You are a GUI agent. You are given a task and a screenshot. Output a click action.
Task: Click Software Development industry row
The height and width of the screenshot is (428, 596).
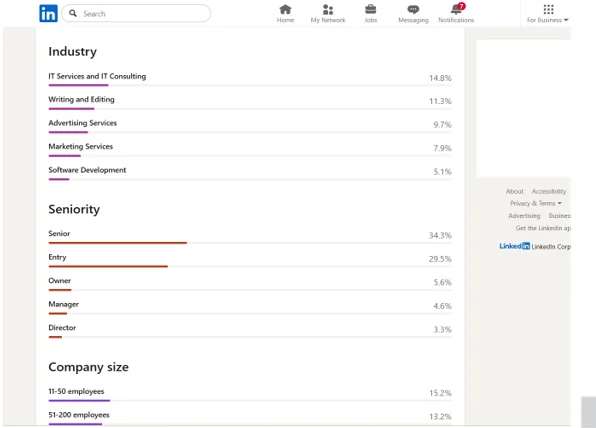pyautogui.click(x=250, y=173)
